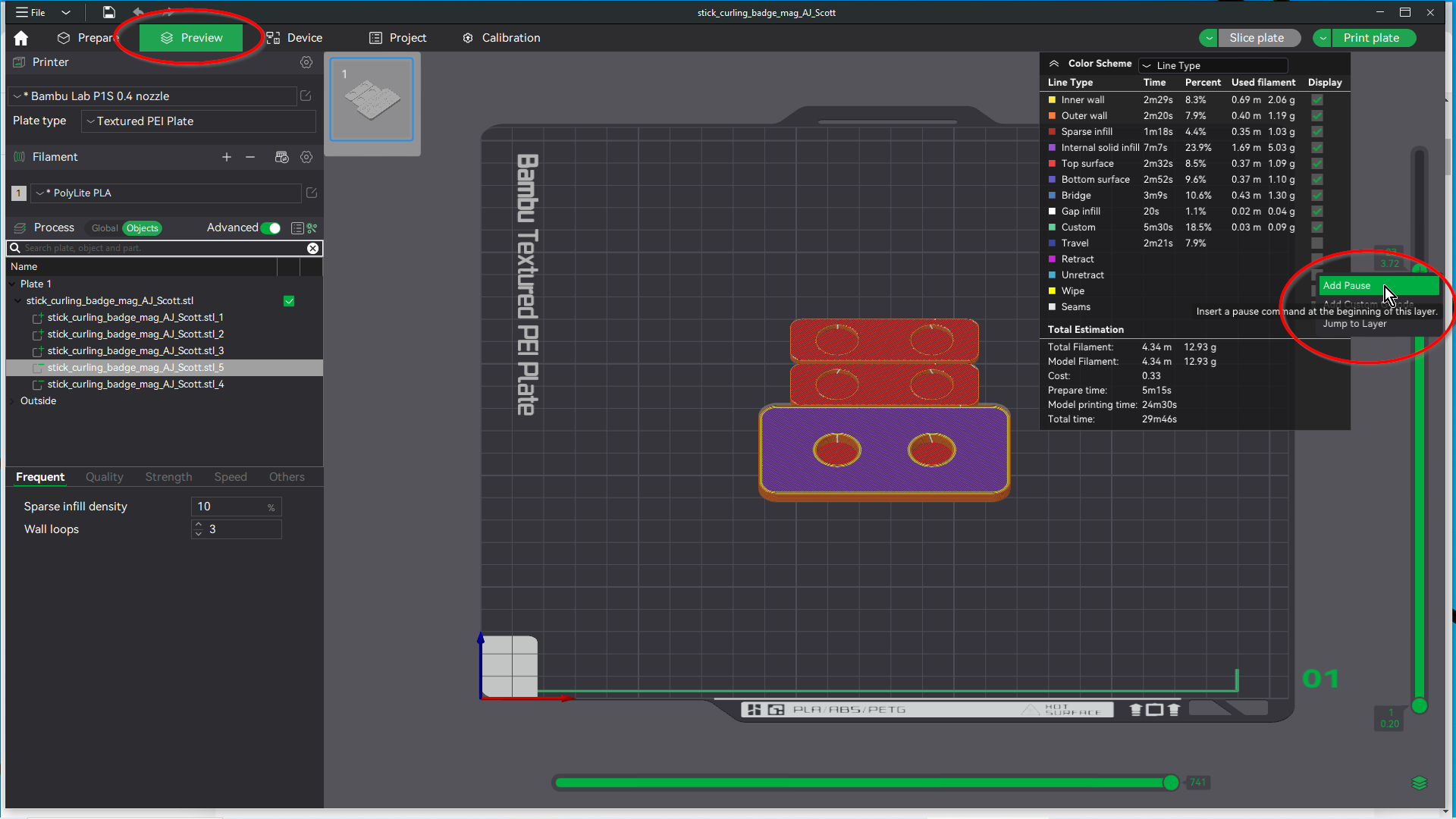Click the Save project icon
1456x819 pixels.
109,12
